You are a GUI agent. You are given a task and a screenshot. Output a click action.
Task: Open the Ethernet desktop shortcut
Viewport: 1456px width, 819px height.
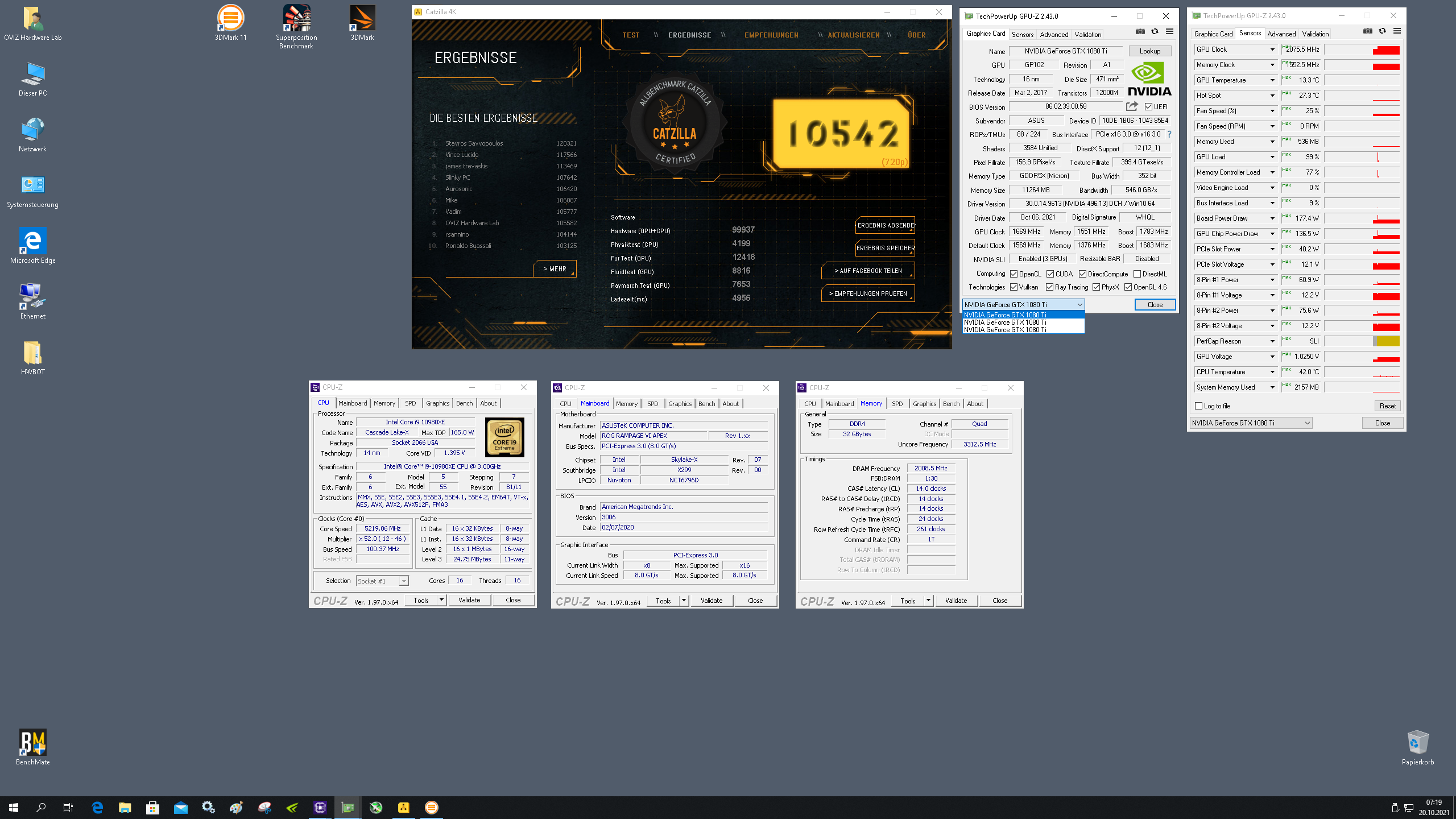pyautogui.click(x=32, y=303)
